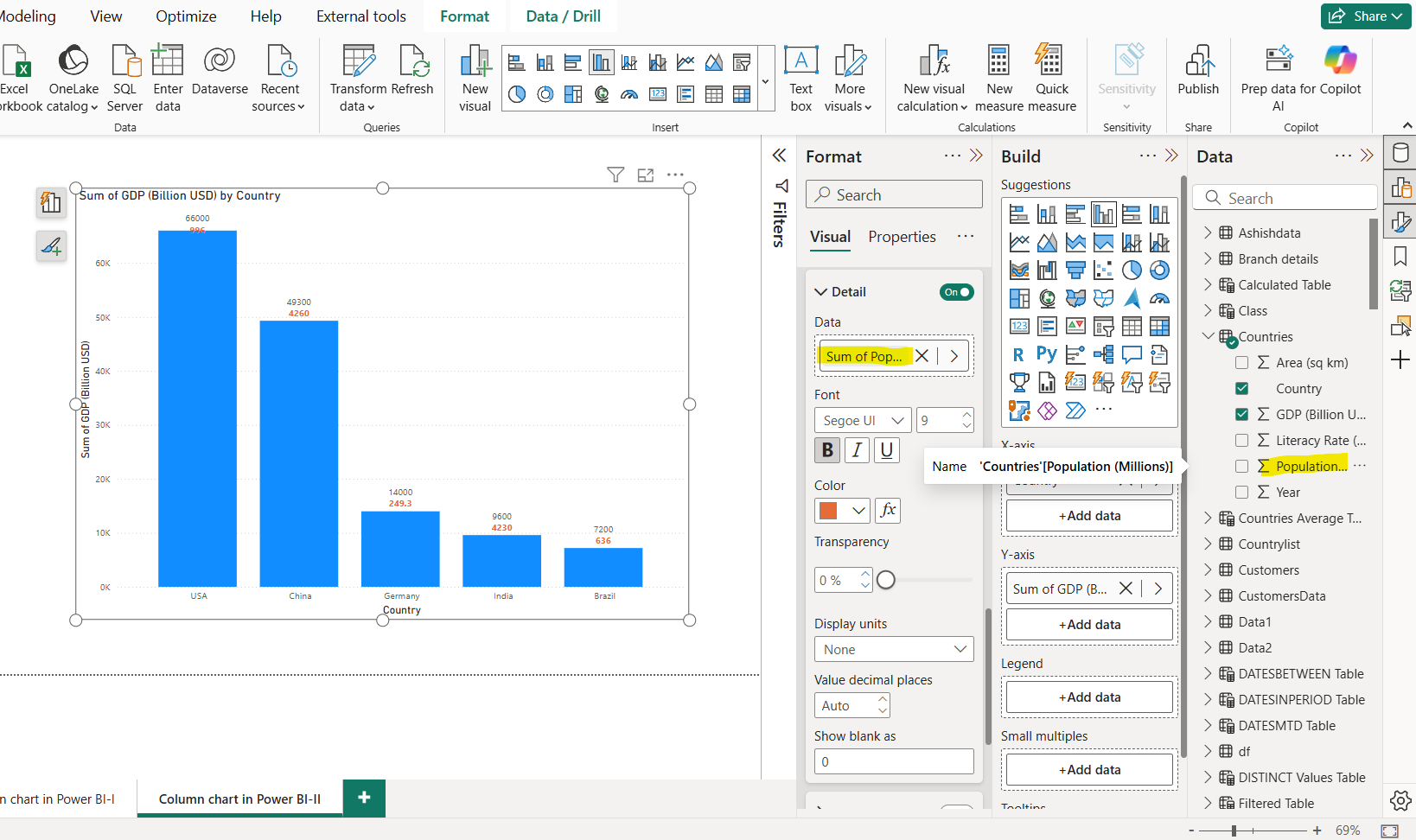Select the Python visual in Build pane
This screenshot has height=840, width=1416.
tap(1046, 354)
